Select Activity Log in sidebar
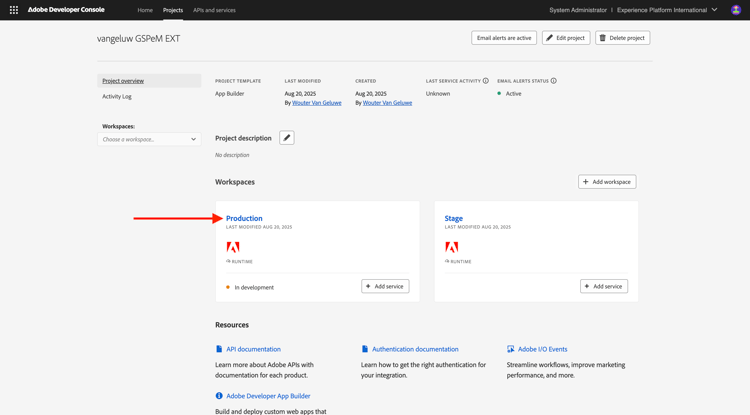This screenshot has width=750, height=415. (117, 96)
